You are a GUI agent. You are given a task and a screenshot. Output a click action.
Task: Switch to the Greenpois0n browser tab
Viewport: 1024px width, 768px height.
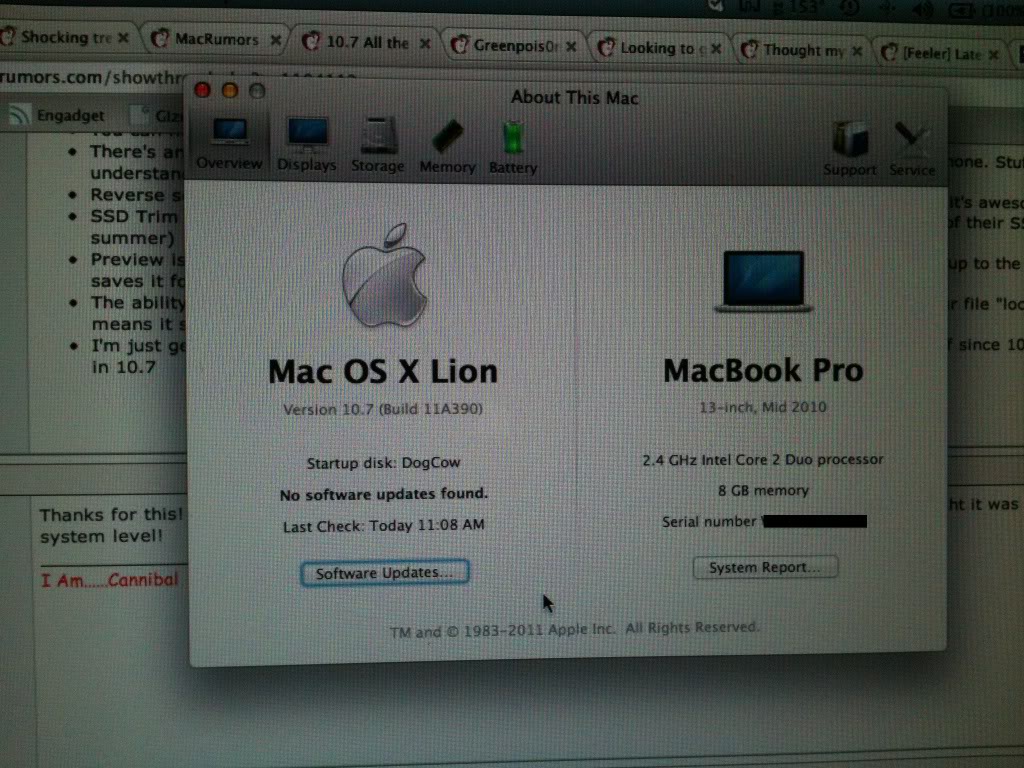point(515,46)
